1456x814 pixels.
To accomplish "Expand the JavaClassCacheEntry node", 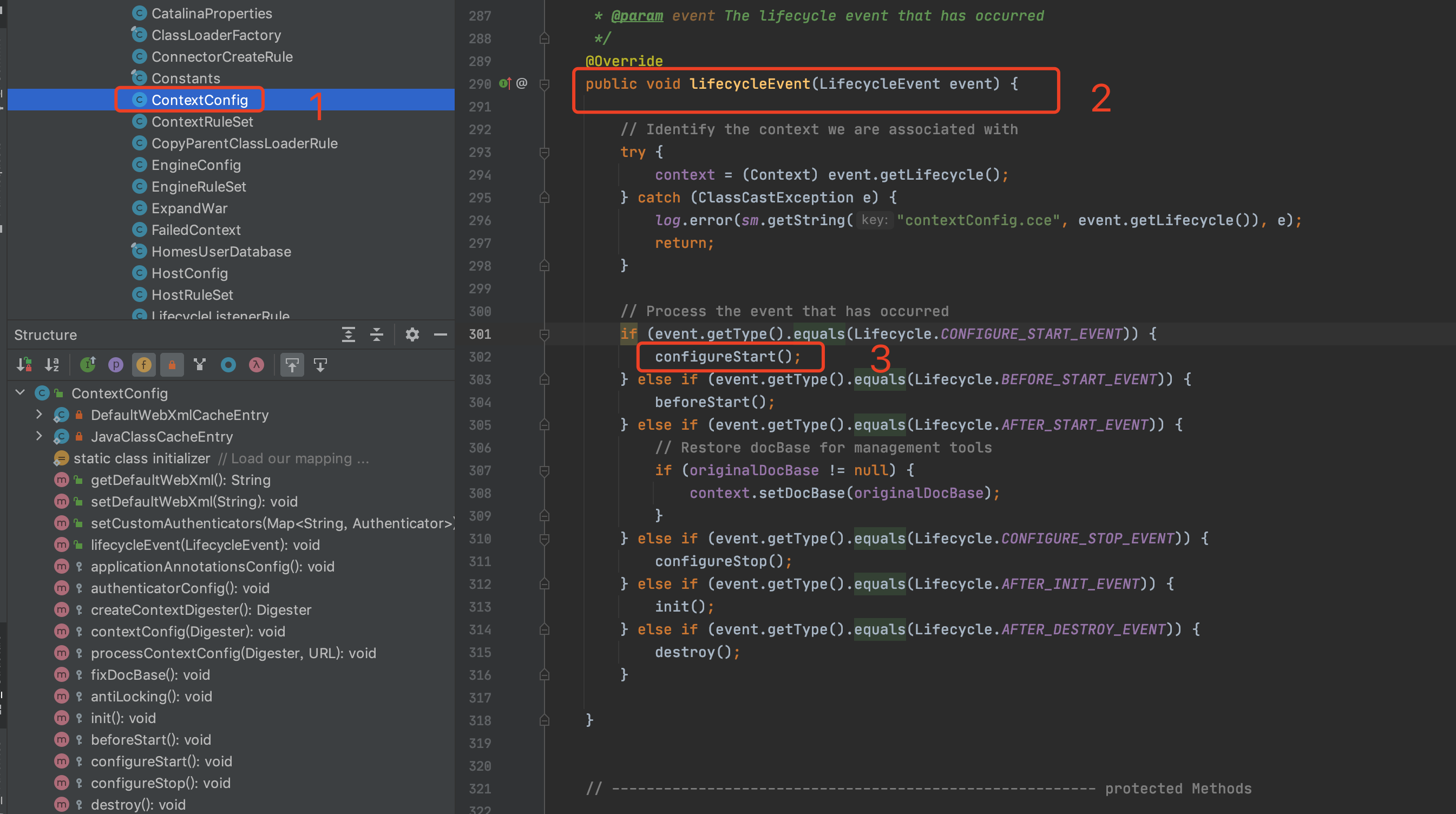I will 39,436.
